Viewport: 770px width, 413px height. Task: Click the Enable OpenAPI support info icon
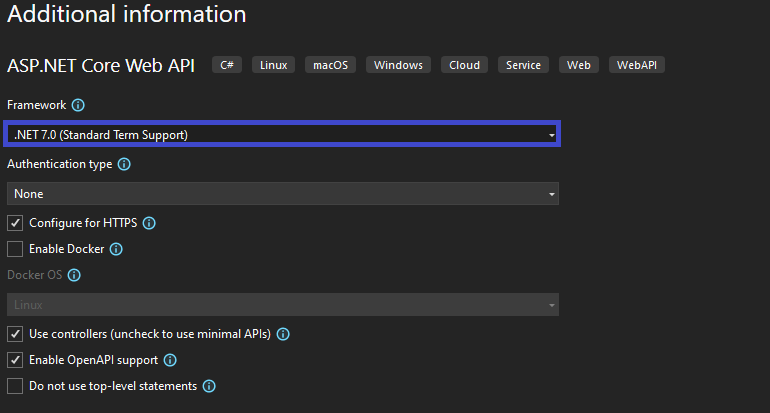pyautogui.click(x=170, y=360)
